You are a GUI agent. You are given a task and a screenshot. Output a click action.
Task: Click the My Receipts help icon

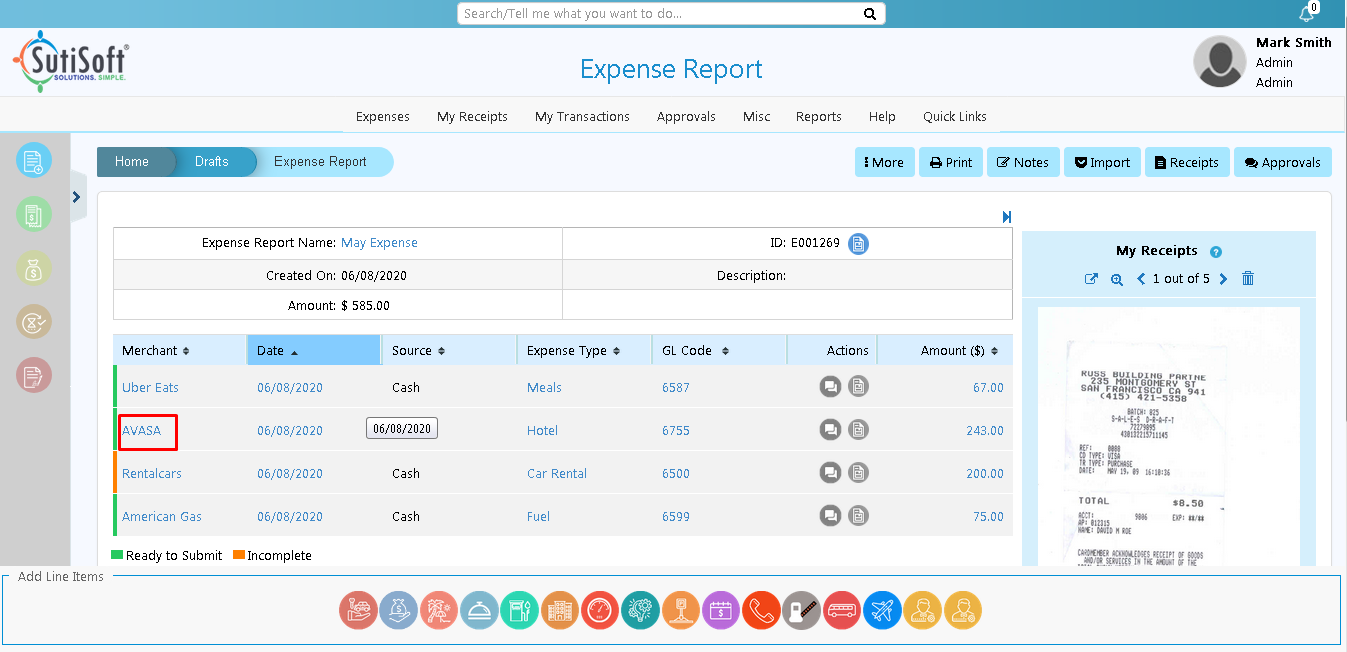[1216, 252]
